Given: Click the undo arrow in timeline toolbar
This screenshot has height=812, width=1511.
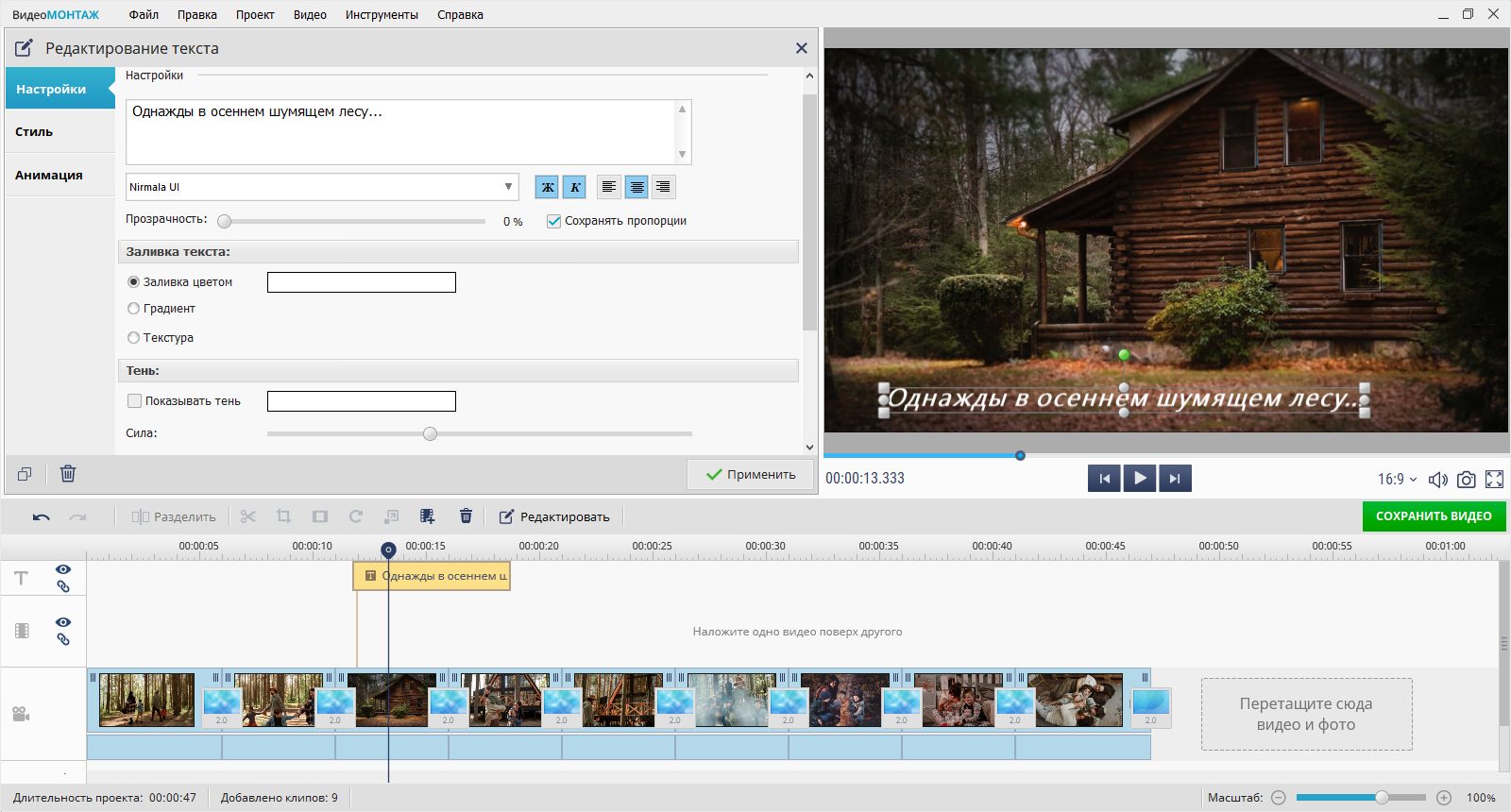Looking at the screenshot, I should 41,516.
